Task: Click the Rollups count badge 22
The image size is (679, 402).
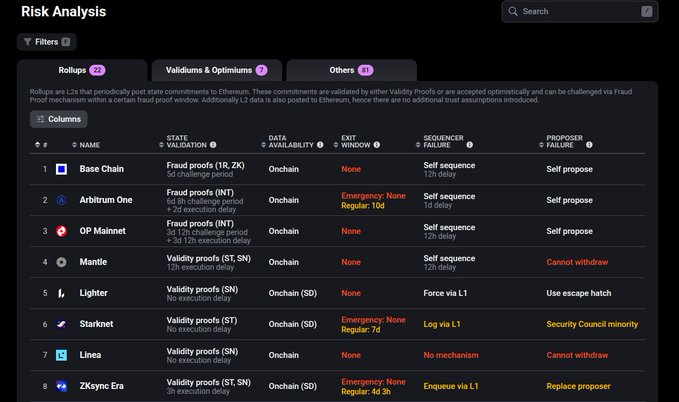Action: (97, 70)
